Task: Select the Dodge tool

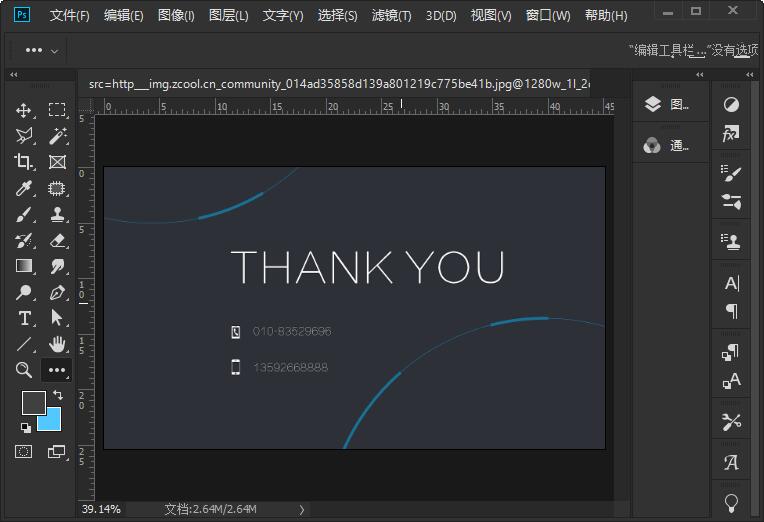Action: click(23, 292)
